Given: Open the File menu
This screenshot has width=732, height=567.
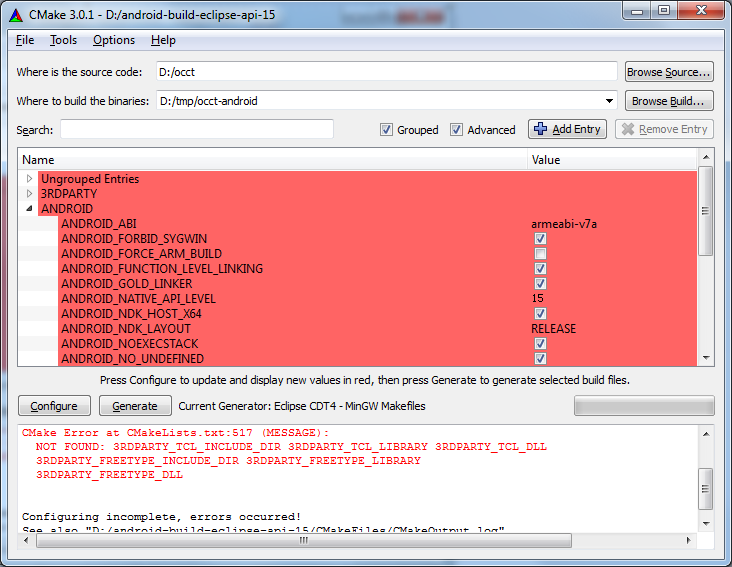Looking at the screenshot, I should click(x=25, y=40).
